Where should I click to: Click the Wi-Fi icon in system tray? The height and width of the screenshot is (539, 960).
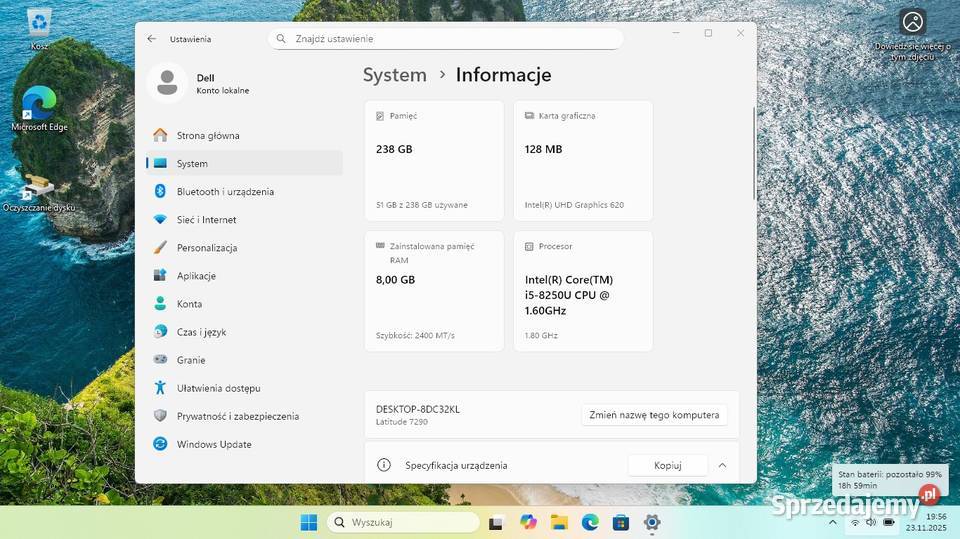point(855,522)
